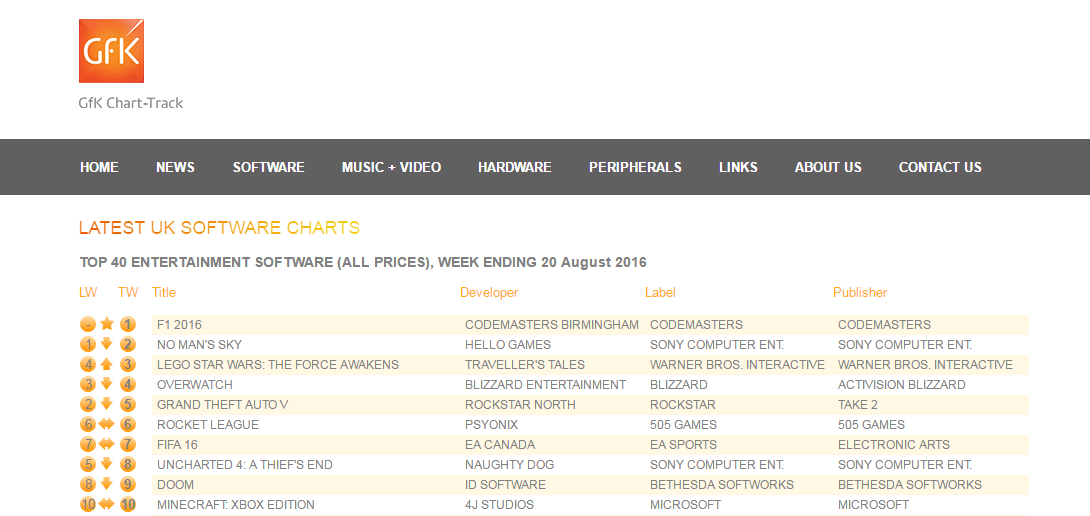Click the up arrow icon in Lego Star Wars row
Viewport: 1090px width, 516px height.
tap(107, 364)
